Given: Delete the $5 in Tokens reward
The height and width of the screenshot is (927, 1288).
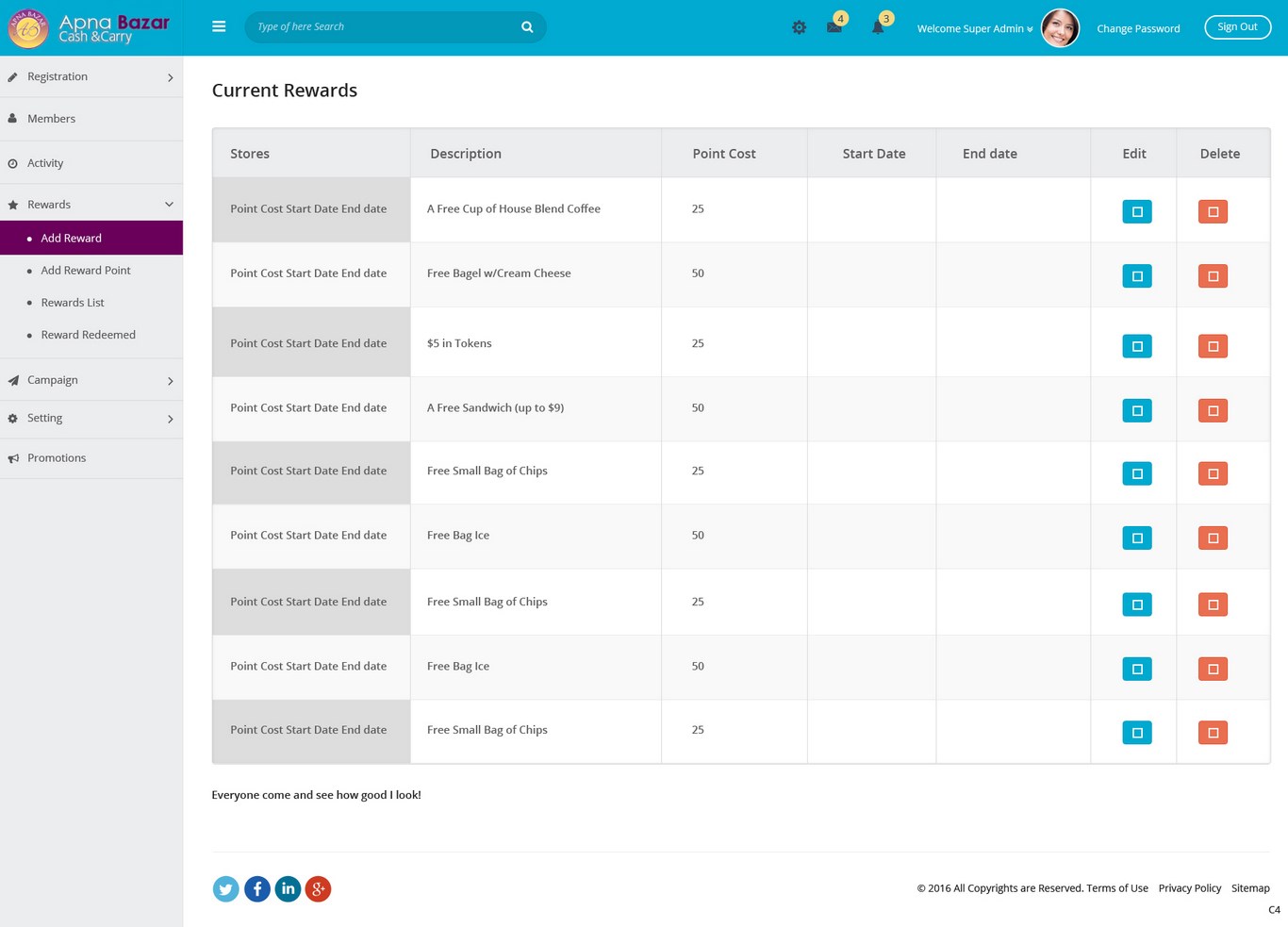Looking at the screenshot, I should coord(1213,346).
